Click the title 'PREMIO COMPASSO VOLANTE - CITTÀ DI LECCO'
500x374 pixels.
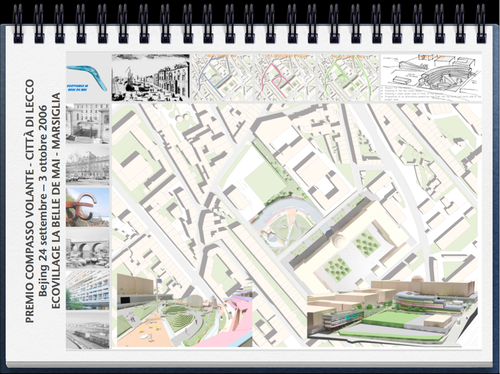point(30,201)
